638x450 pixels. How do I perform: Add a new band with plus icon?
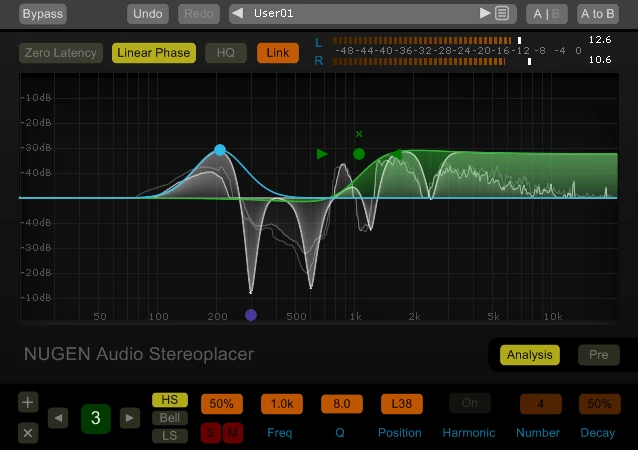tap(28, 403)
